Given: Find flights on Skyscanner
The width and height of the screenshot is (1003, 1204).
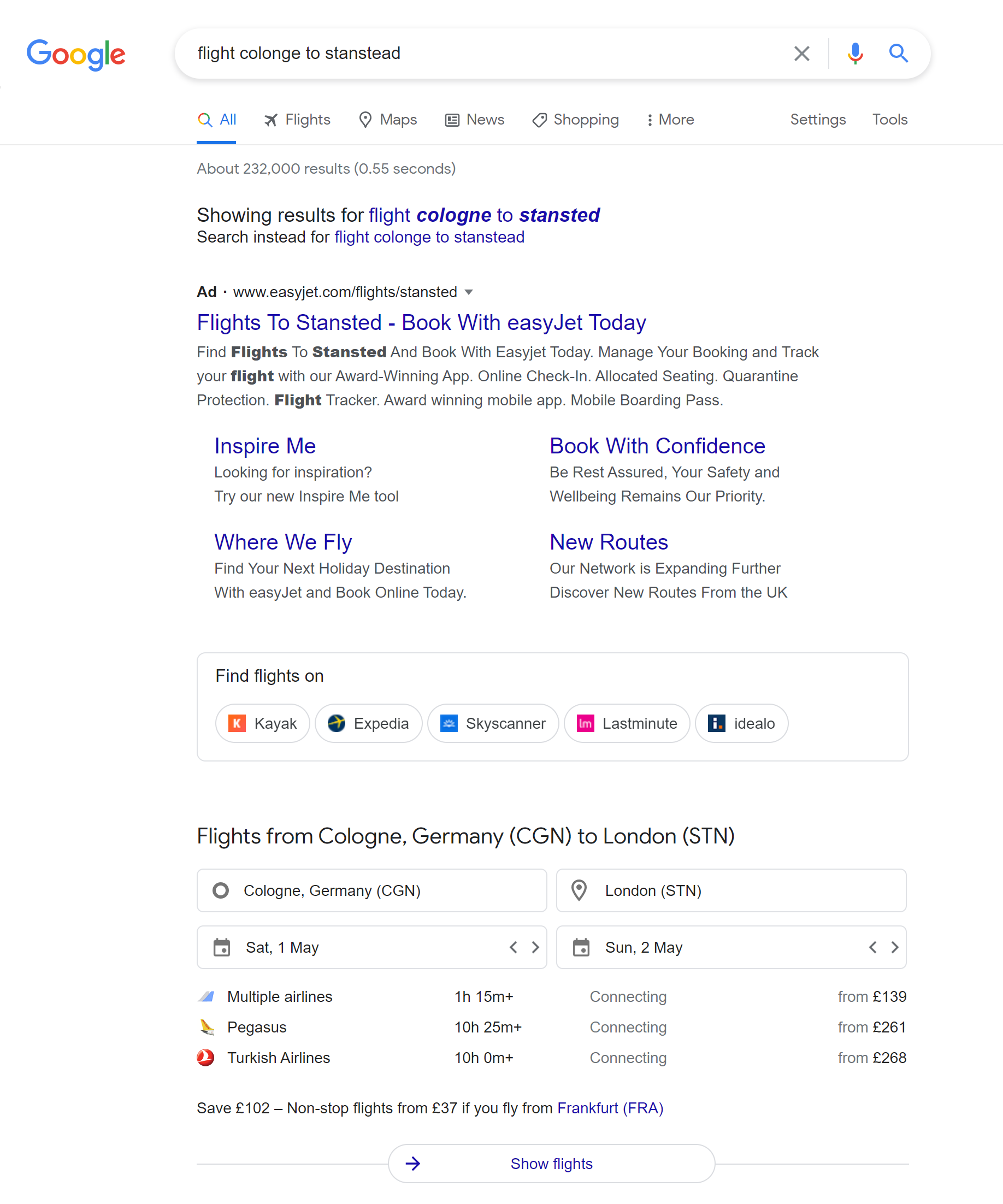Looking at the screenshot, I should click(x=493, y=723).
